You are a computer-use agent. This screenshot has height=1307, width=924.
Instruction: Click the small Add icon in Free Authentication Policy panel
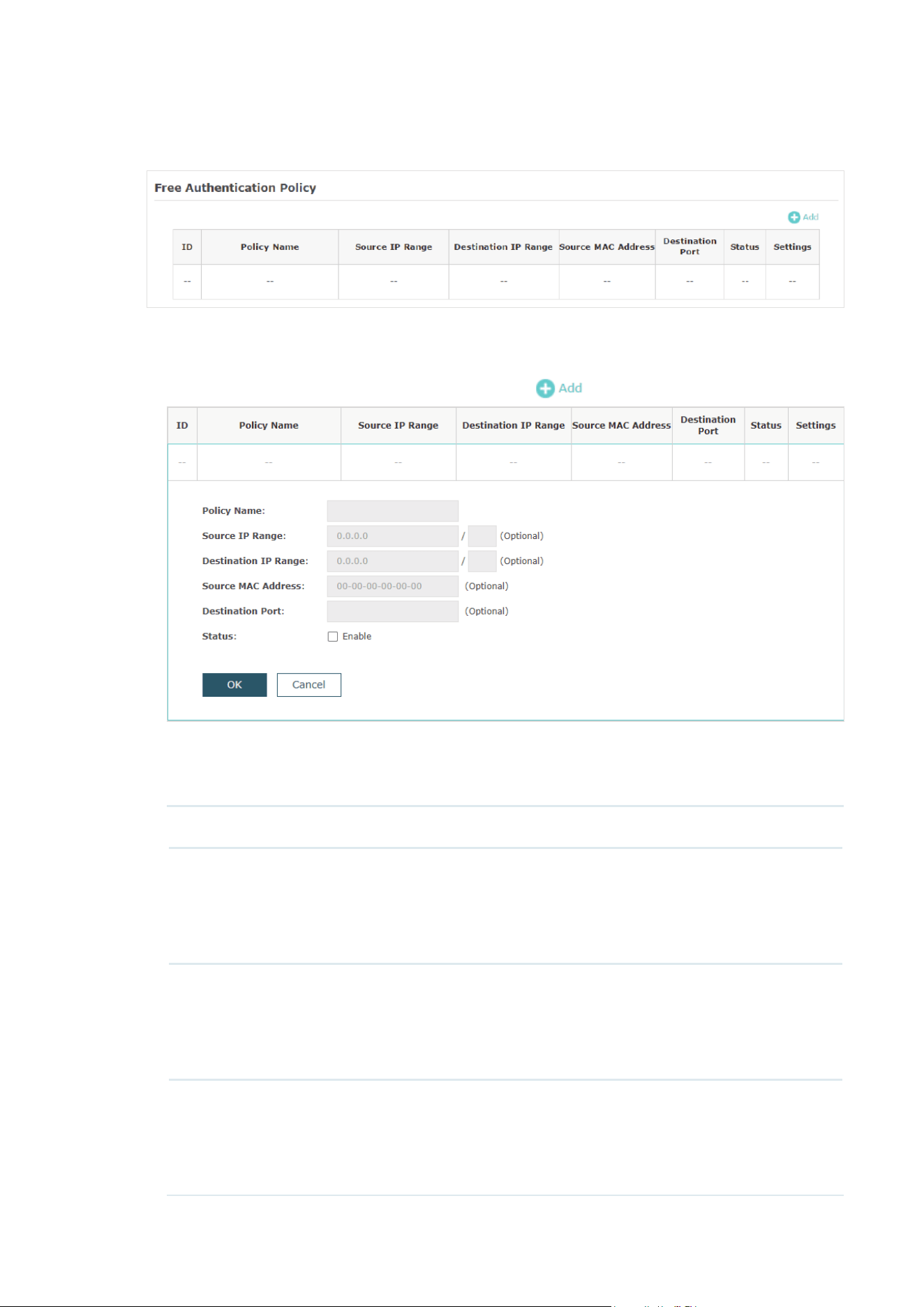pyautogui.click(x=793, y=217)
